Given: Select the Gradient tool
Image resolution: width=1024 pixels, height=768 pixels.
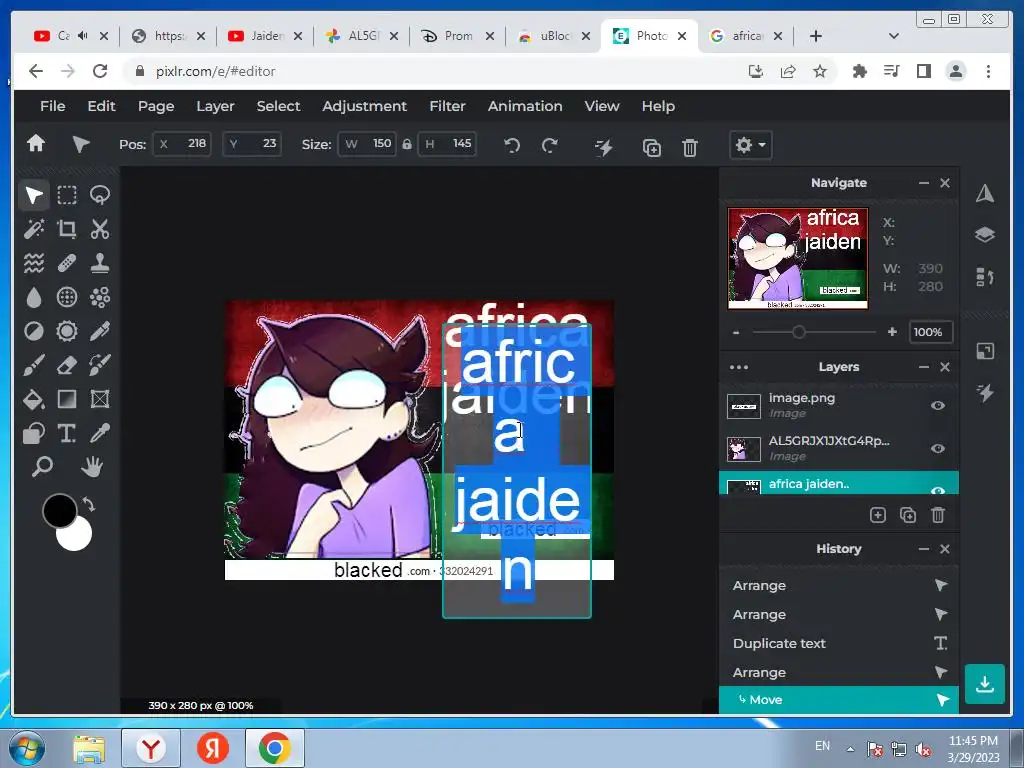Looking at the screenshot, I should tap(67, 399).
